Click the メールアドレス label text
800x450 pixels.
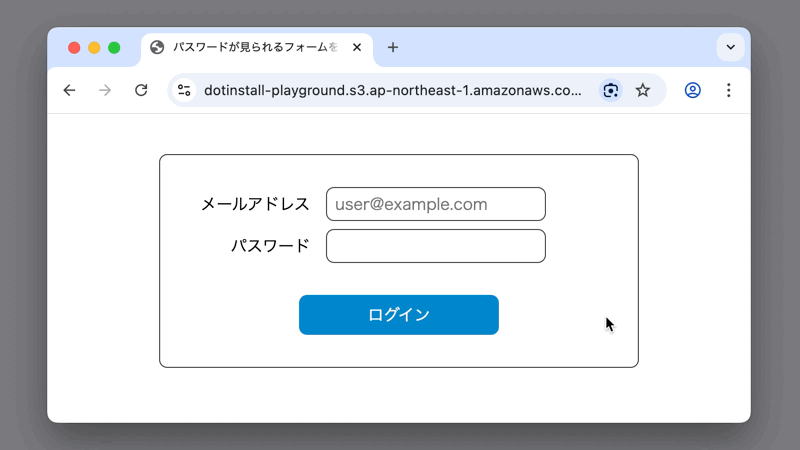click(255, 204)
